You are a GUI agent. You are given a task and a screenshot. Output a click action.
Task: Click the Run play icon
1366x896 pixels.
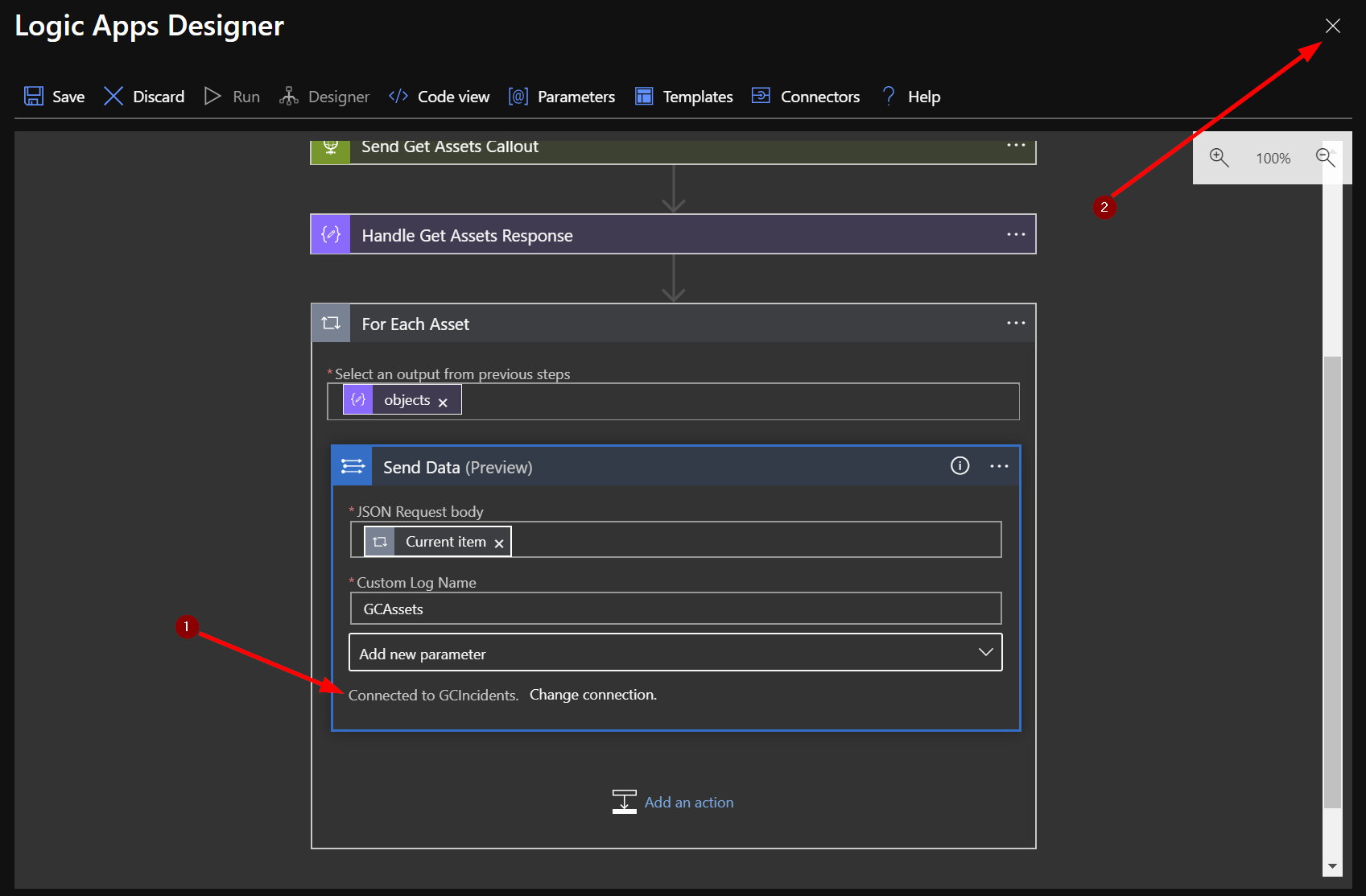tap(213, 97)
